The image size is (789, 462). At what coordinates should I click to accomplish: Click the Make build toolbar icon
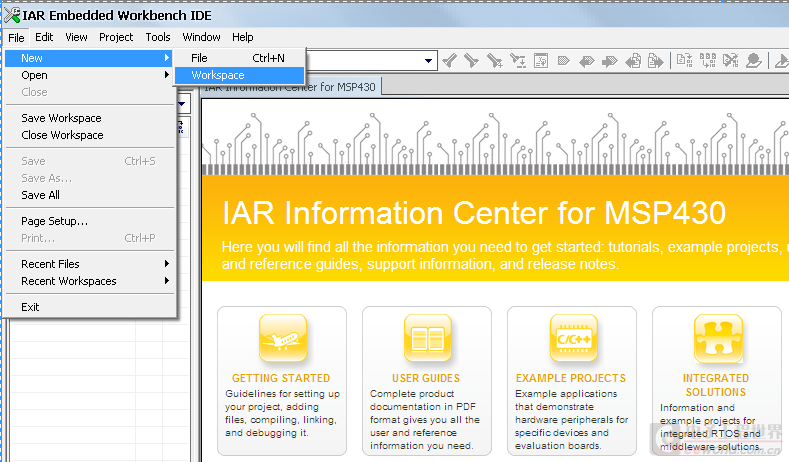(x=707, y=61)
